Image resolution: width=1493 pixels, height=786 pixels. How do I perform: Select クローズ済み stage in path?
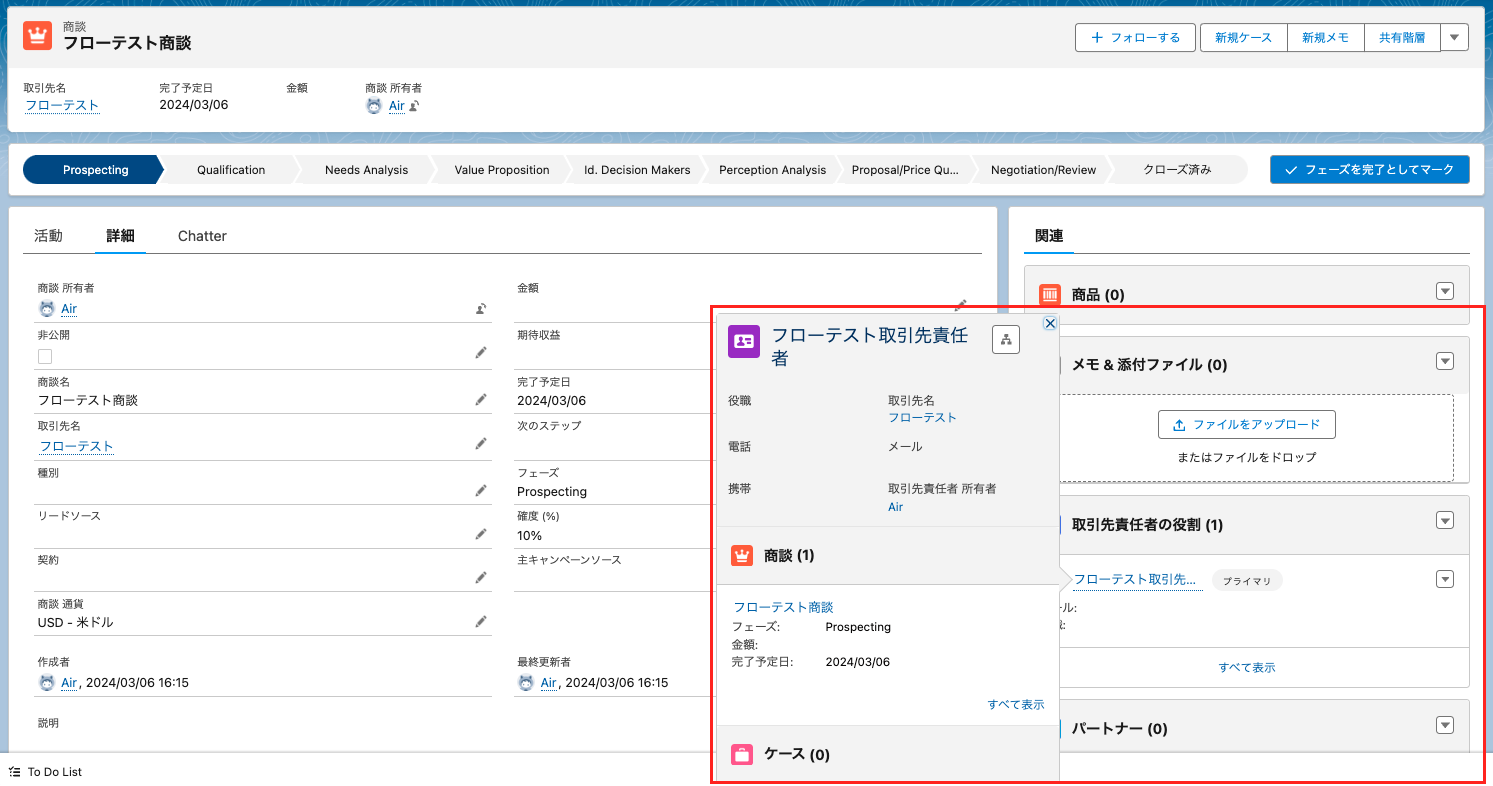tap(1177, 170)
